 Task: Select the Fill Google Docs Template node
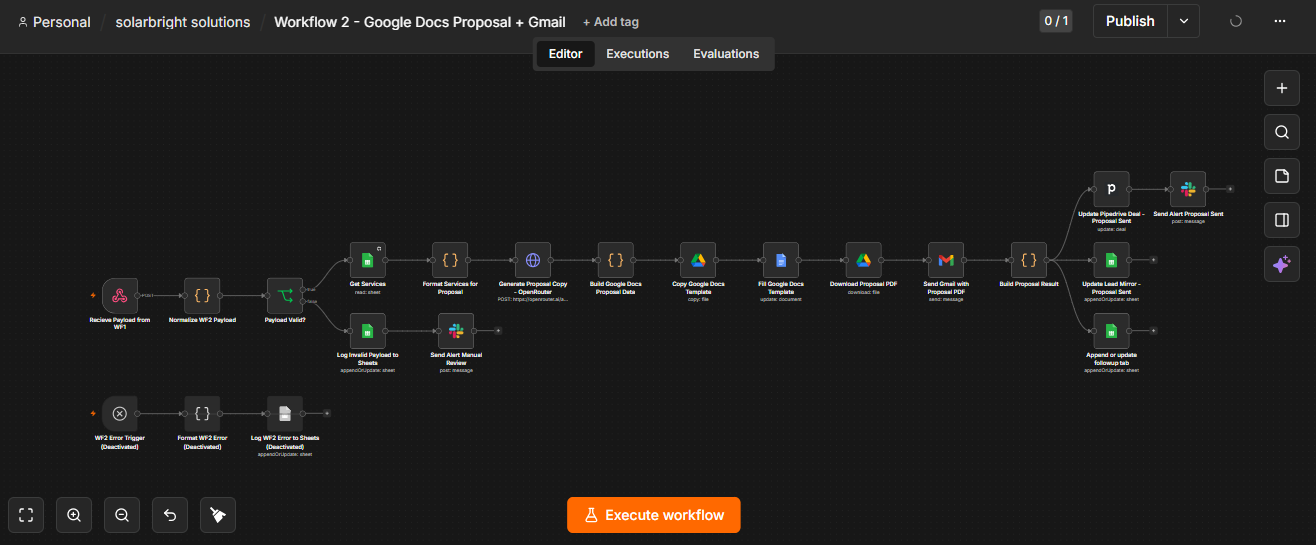[781, 260]
